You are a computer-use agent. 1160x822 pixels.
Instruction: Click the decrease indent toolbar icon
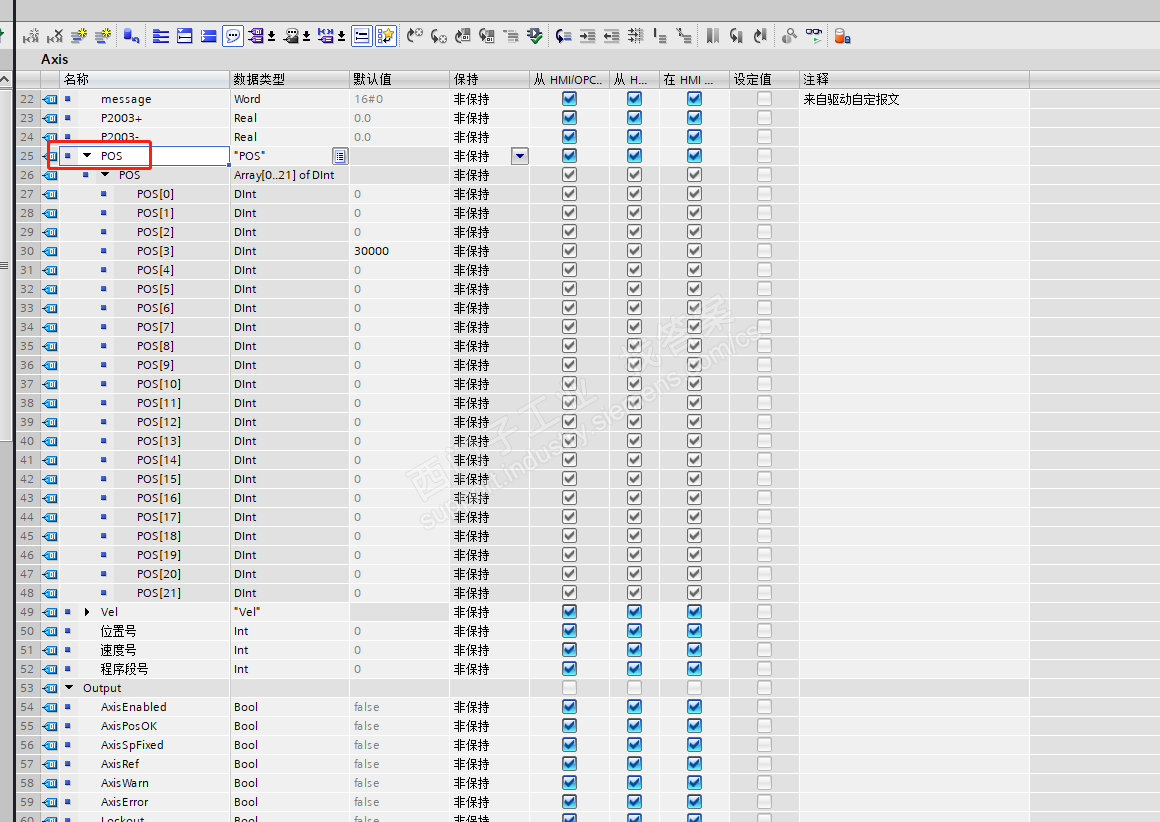click(x=611, y=36)
